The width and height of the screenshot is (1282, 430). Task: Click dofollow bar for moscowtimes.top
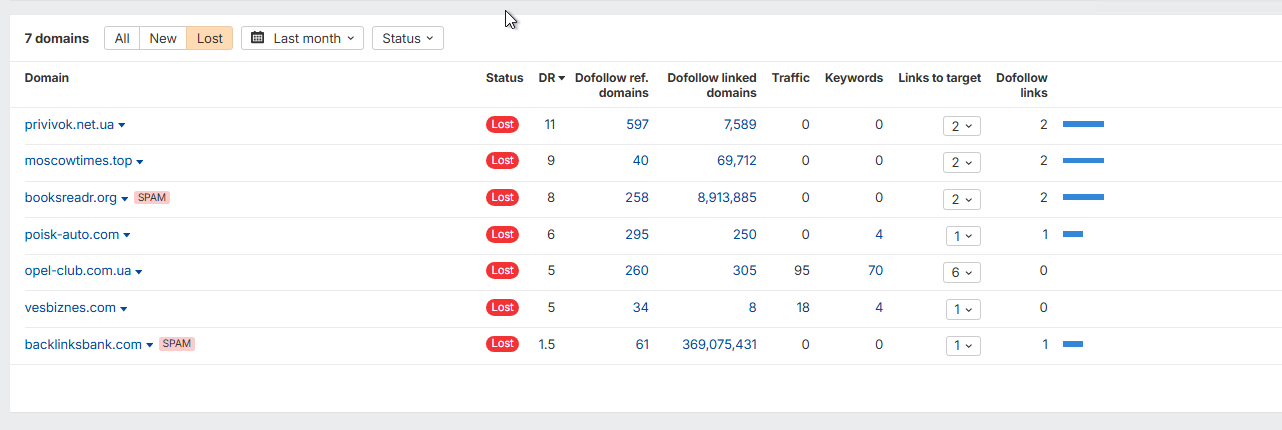[x=1083, y=160]
